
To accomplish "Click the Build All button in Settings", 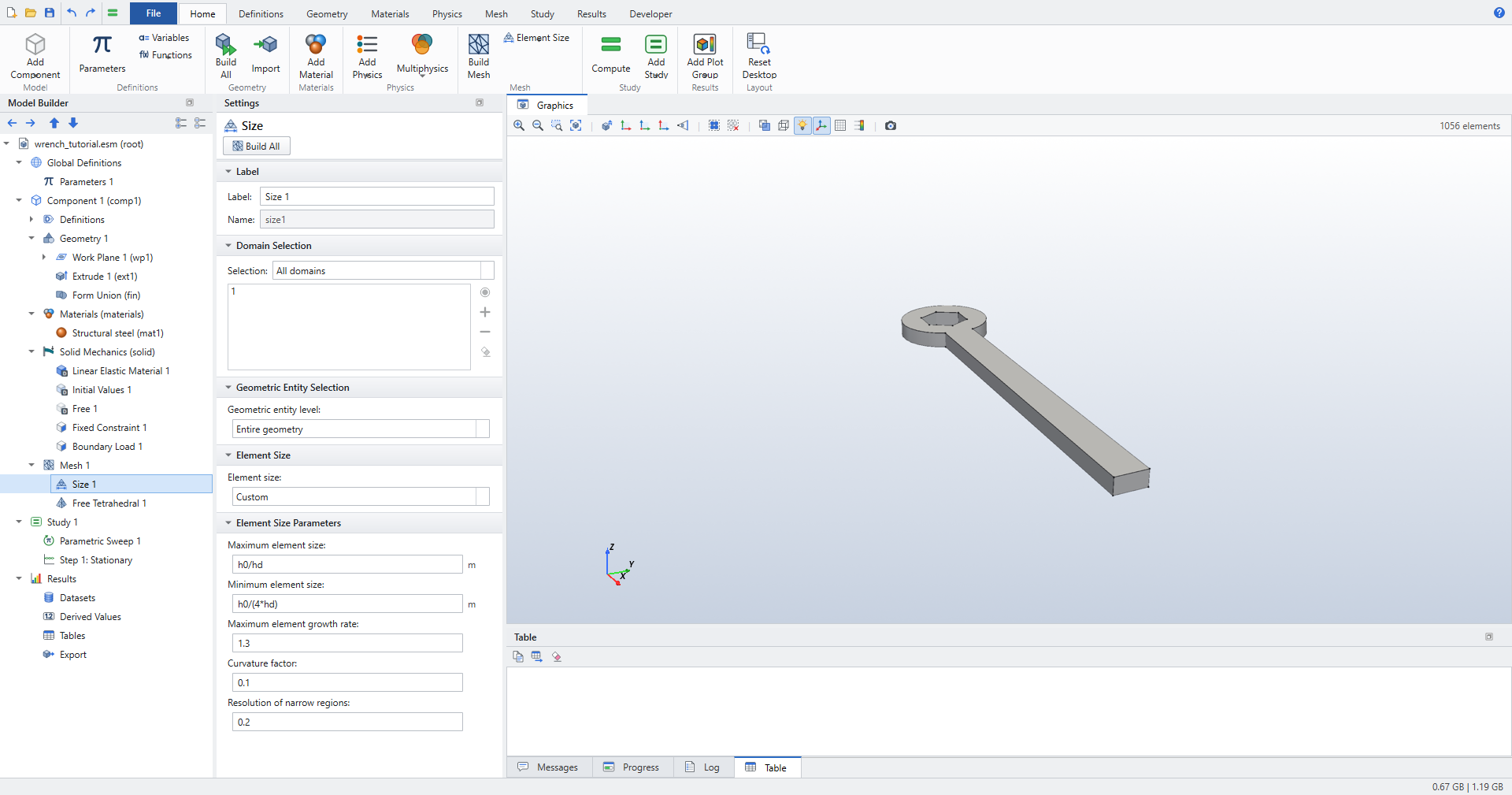I will tap(257, 146).
